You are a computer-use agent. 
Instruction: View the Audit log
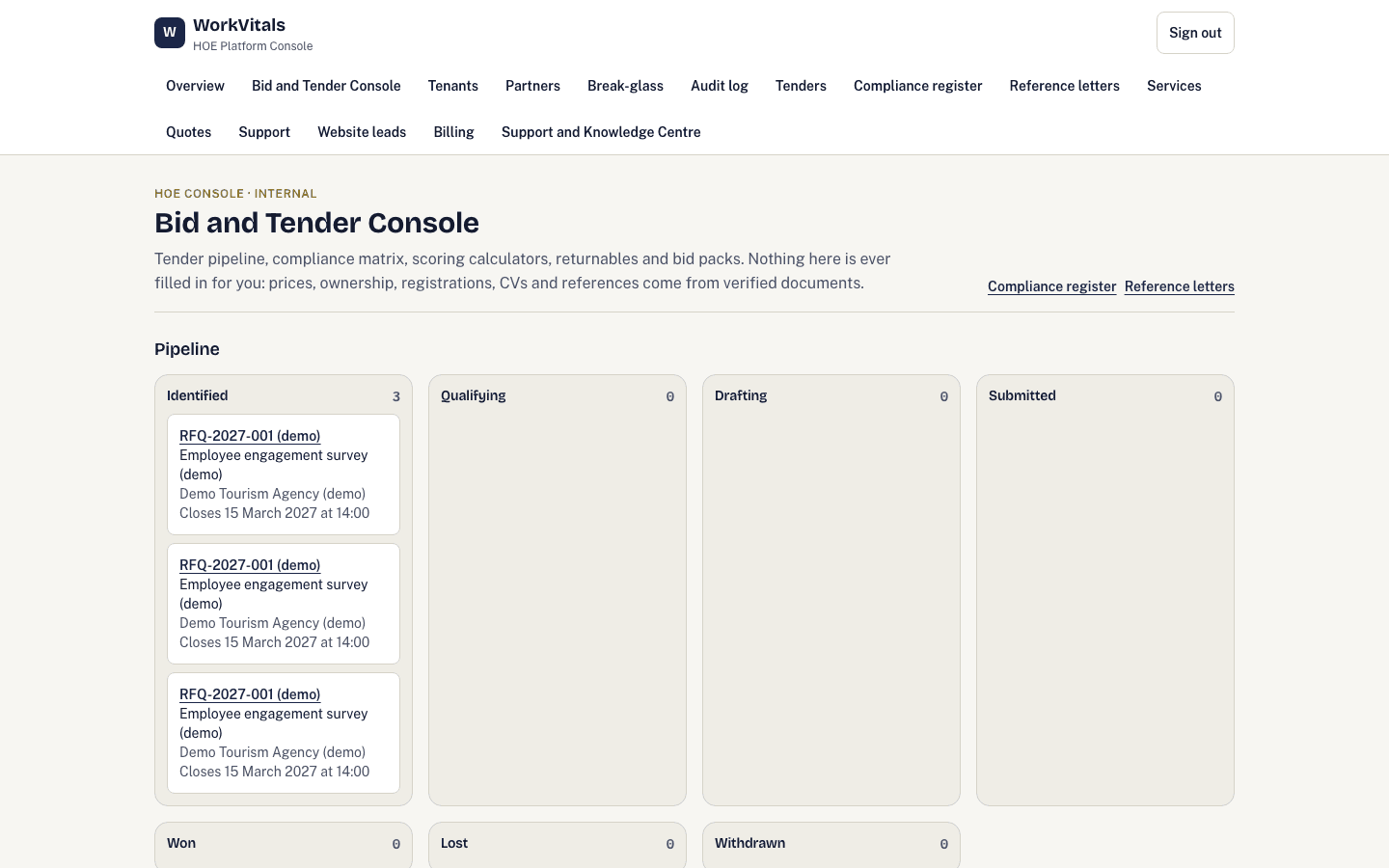[x=720, y=86]
